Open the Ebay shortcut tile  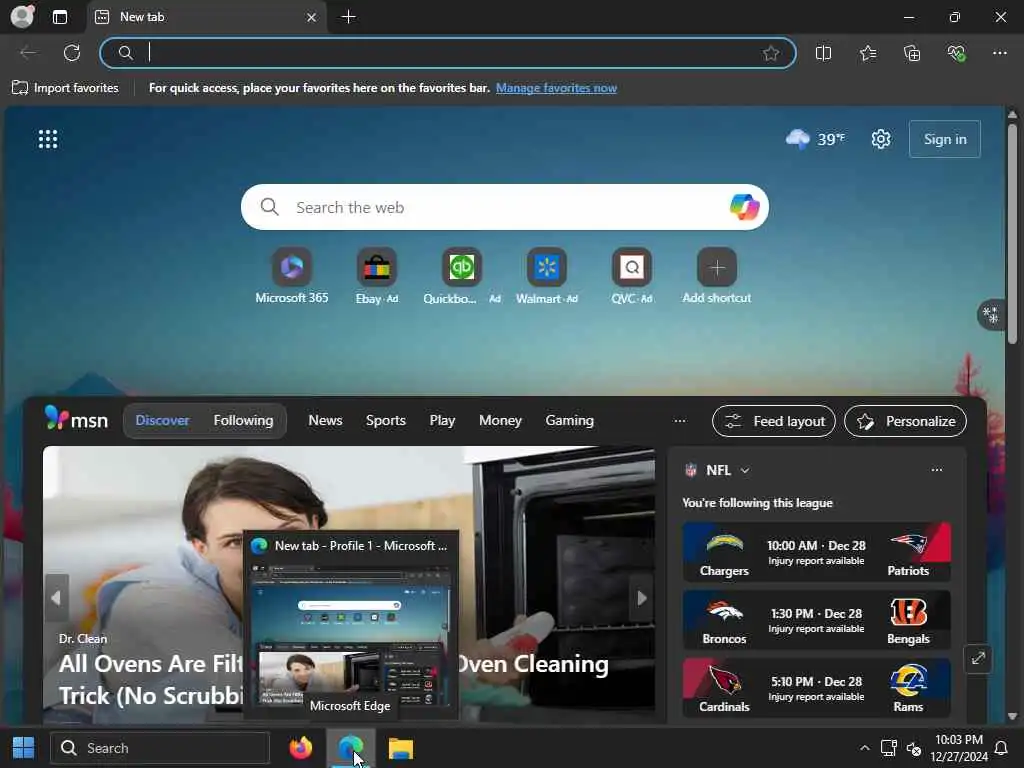[377, 276]
